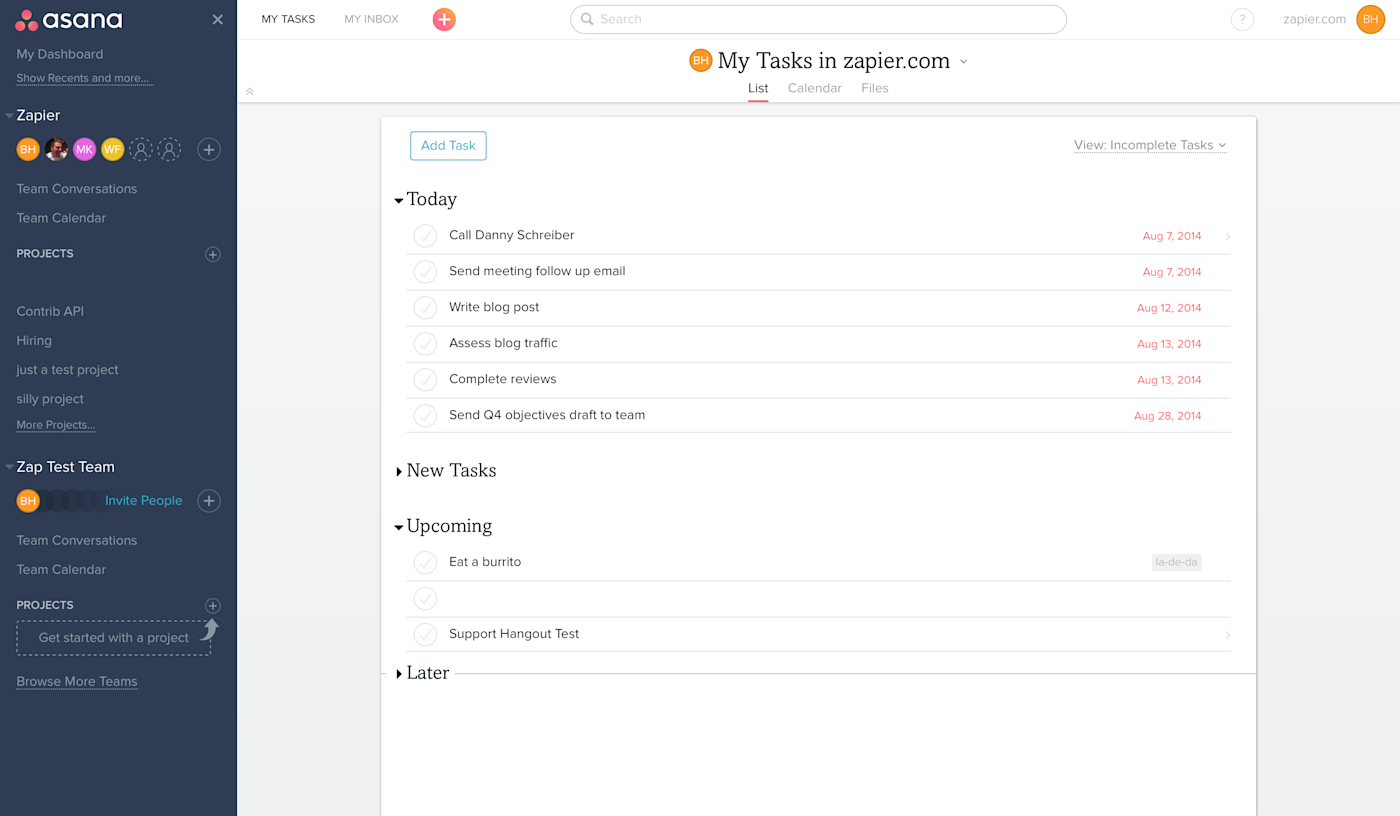Screen dimensions: 1400x816
Task: Check off Complete reviews task
Action: tap(425, 380)
